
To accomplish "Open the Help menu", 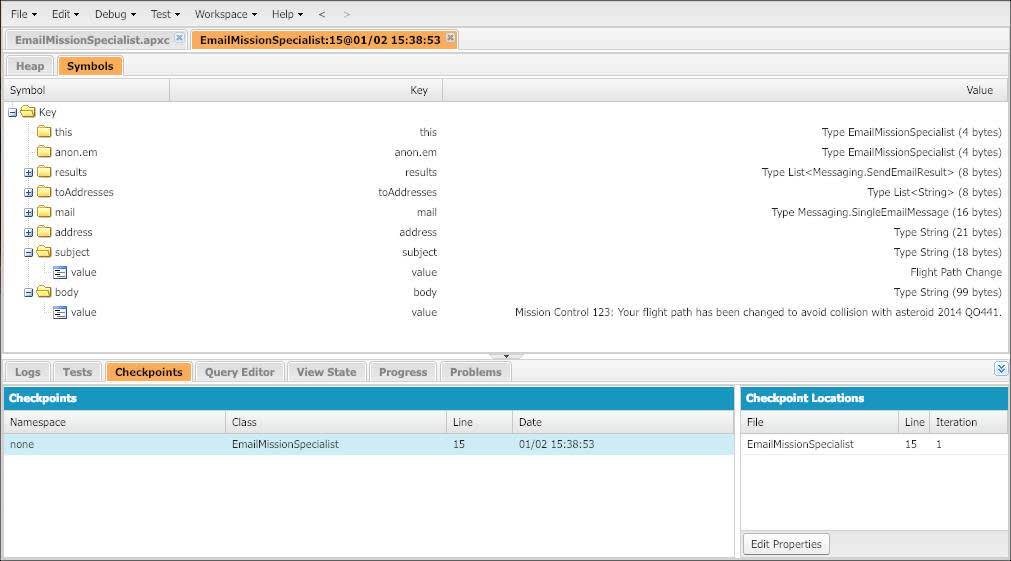I will point(287,14).
